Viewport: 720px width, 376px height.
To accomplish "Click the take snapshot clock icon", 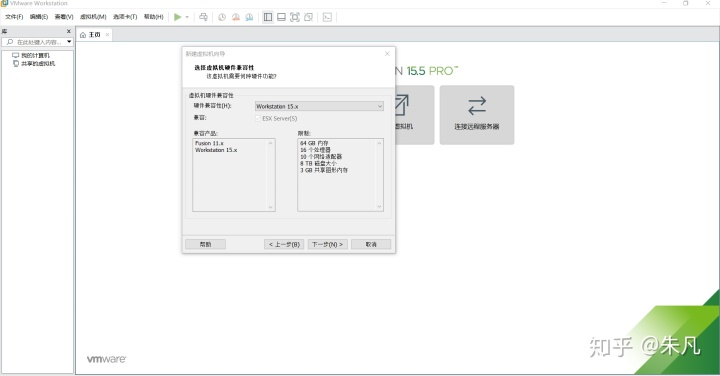I will [x=222, y=17].
